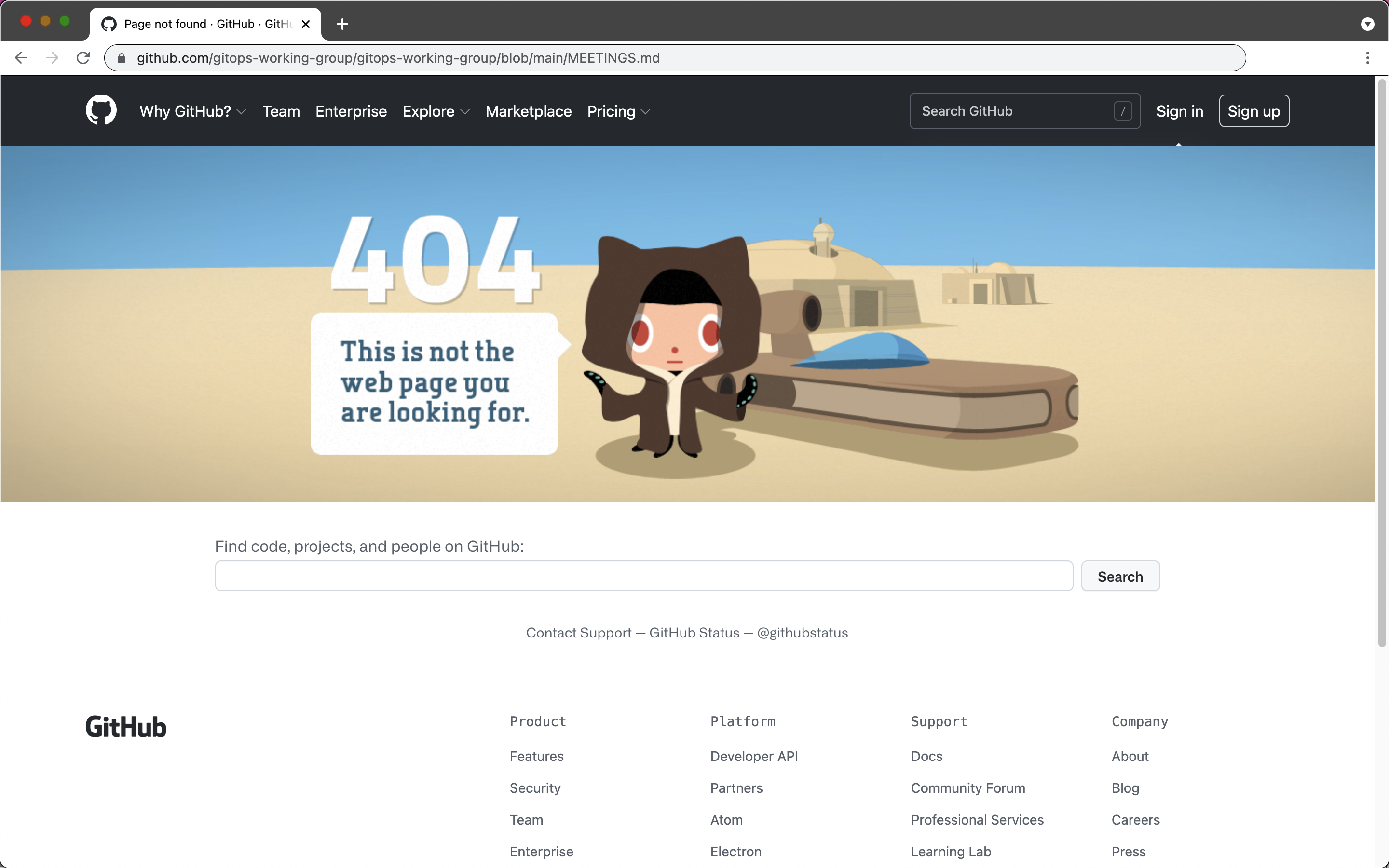This screenshot has height=868, width=1389.
Task: Open the GitHub Status link
Action: click(694, 633)
